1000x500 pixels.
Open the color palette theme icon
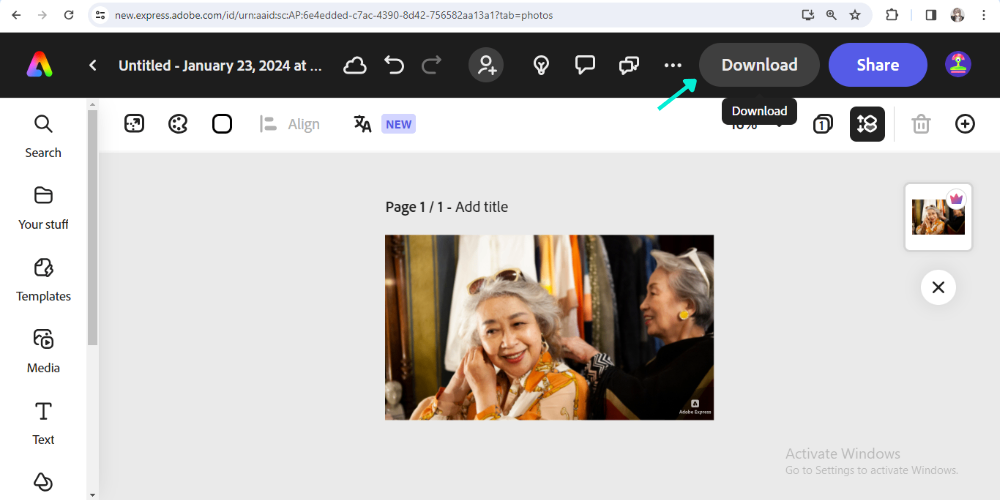(x=178, y=124)
